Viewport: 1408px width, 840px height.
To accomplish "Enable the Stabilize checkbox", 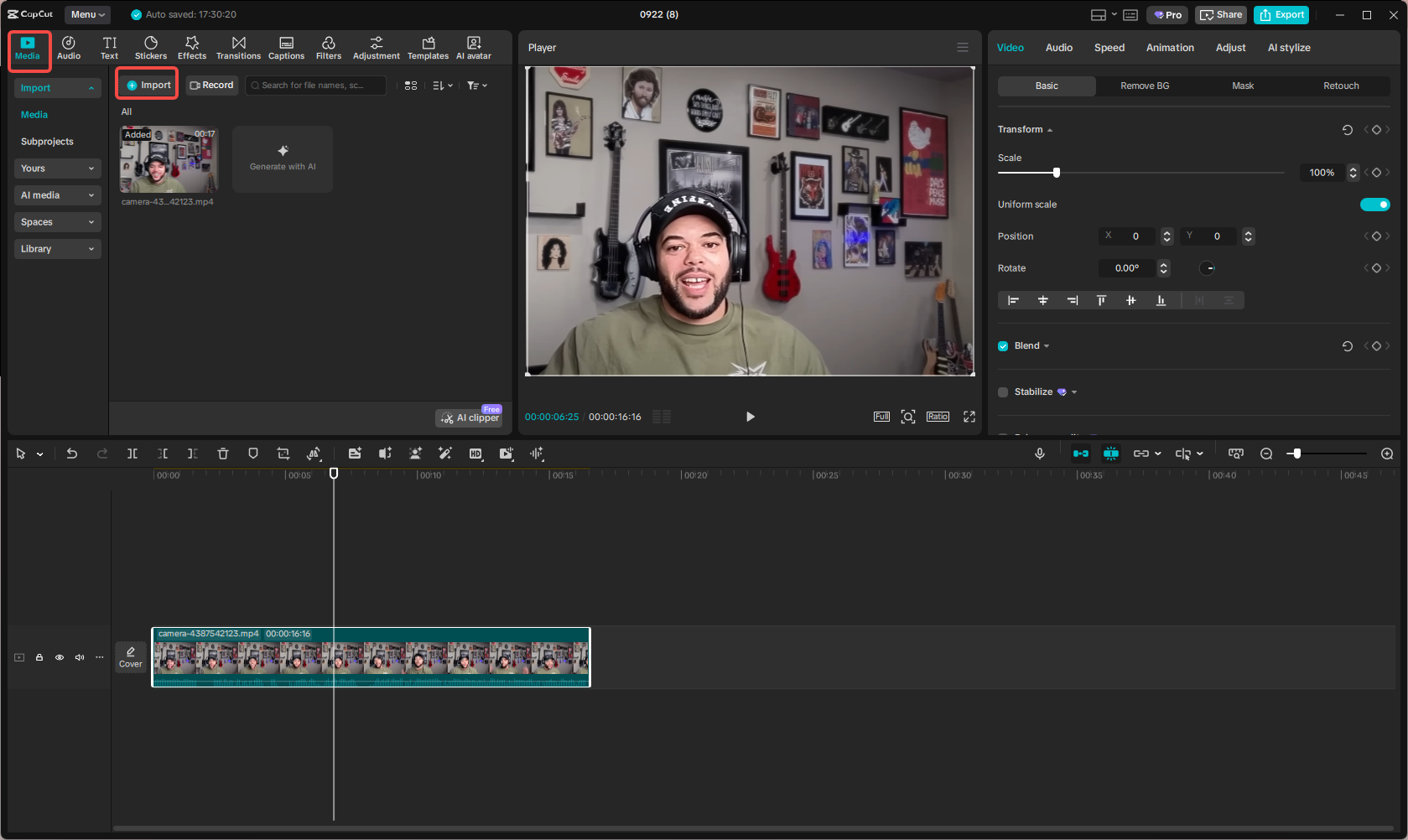I will (1003, 392).
